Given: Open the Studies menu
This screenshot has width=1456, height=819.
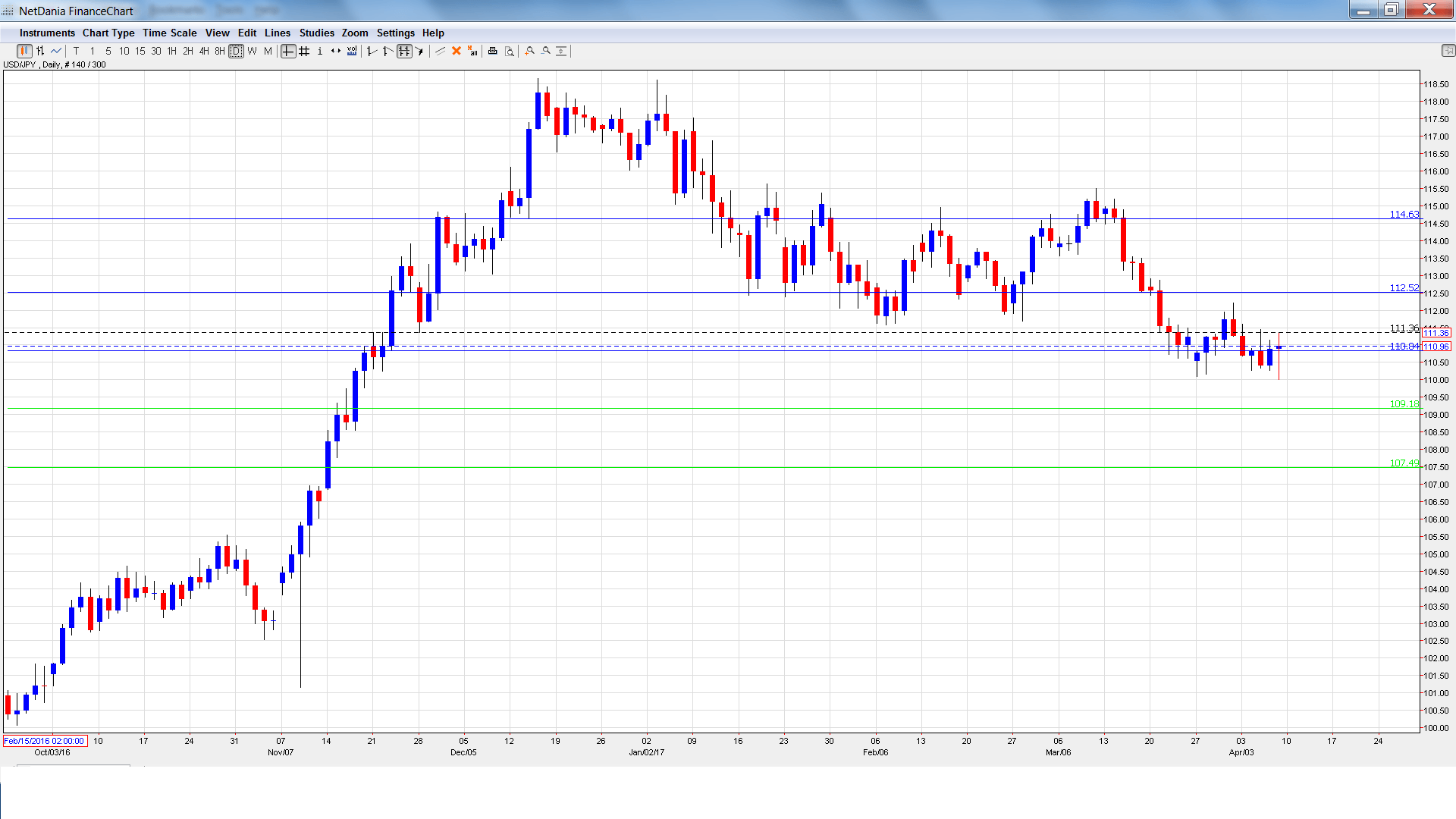Looking at the screenshot, I should (316, 33).
